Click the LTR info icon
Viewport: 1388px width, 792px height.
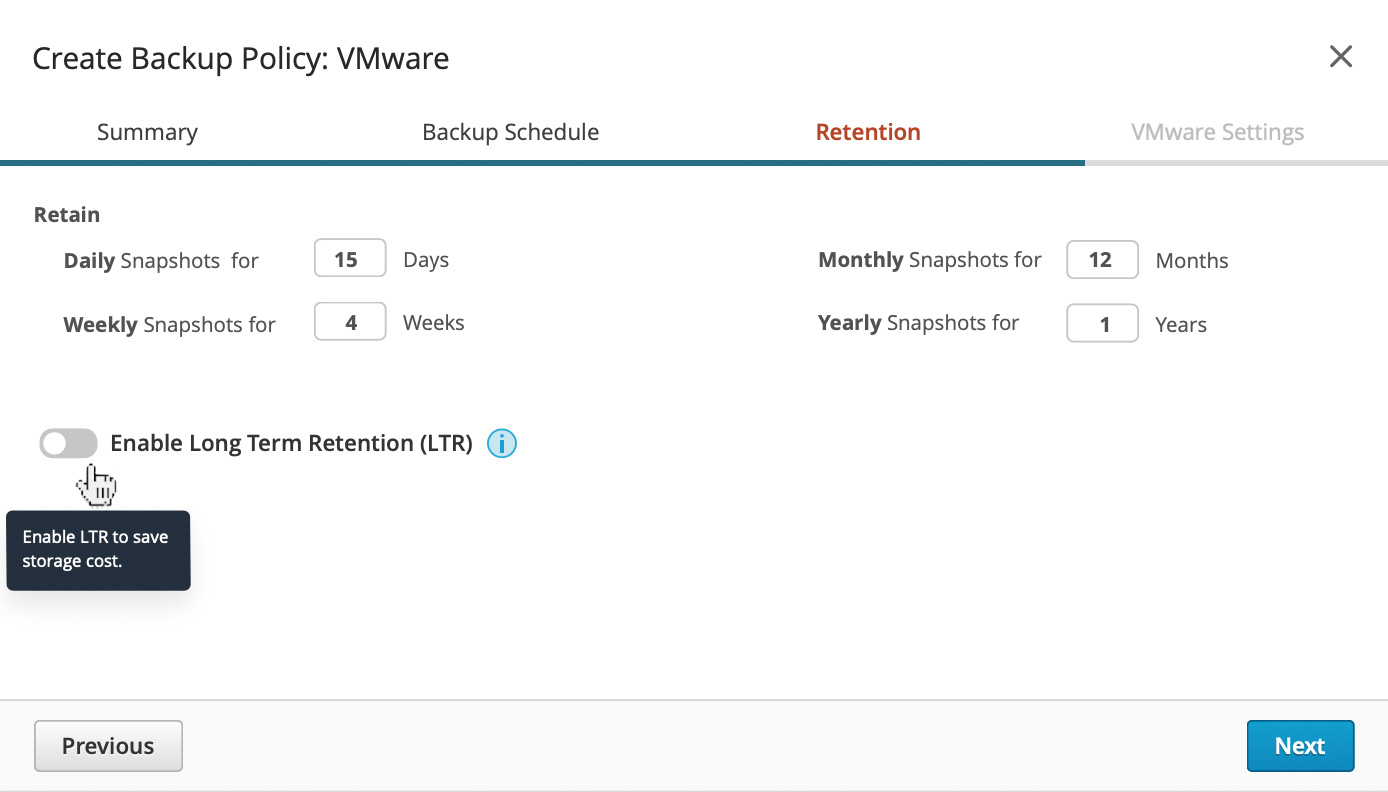pyautogui.click(x=501, y=443)
